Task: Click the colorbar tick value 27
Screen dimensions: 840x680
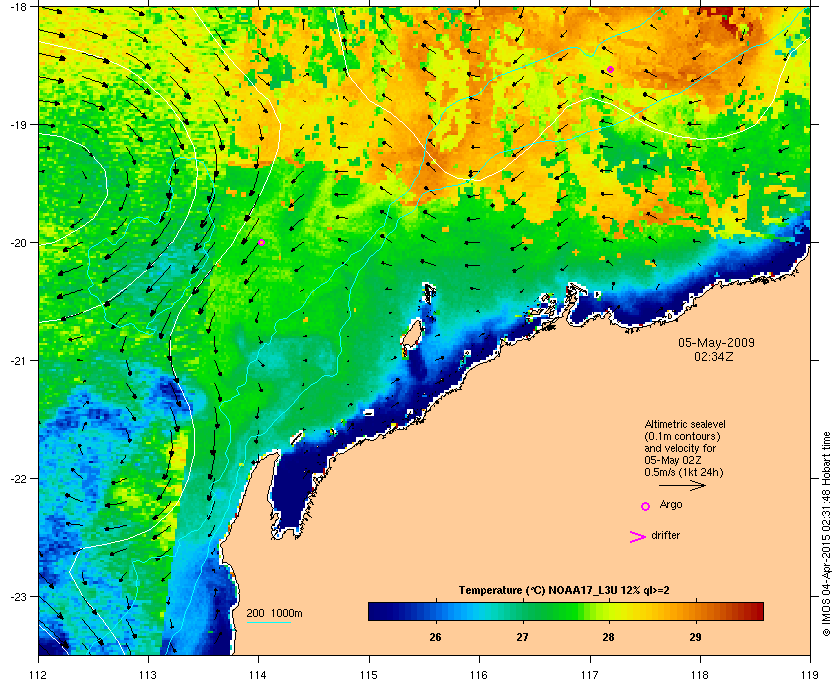Action: [x=522, y=637]
